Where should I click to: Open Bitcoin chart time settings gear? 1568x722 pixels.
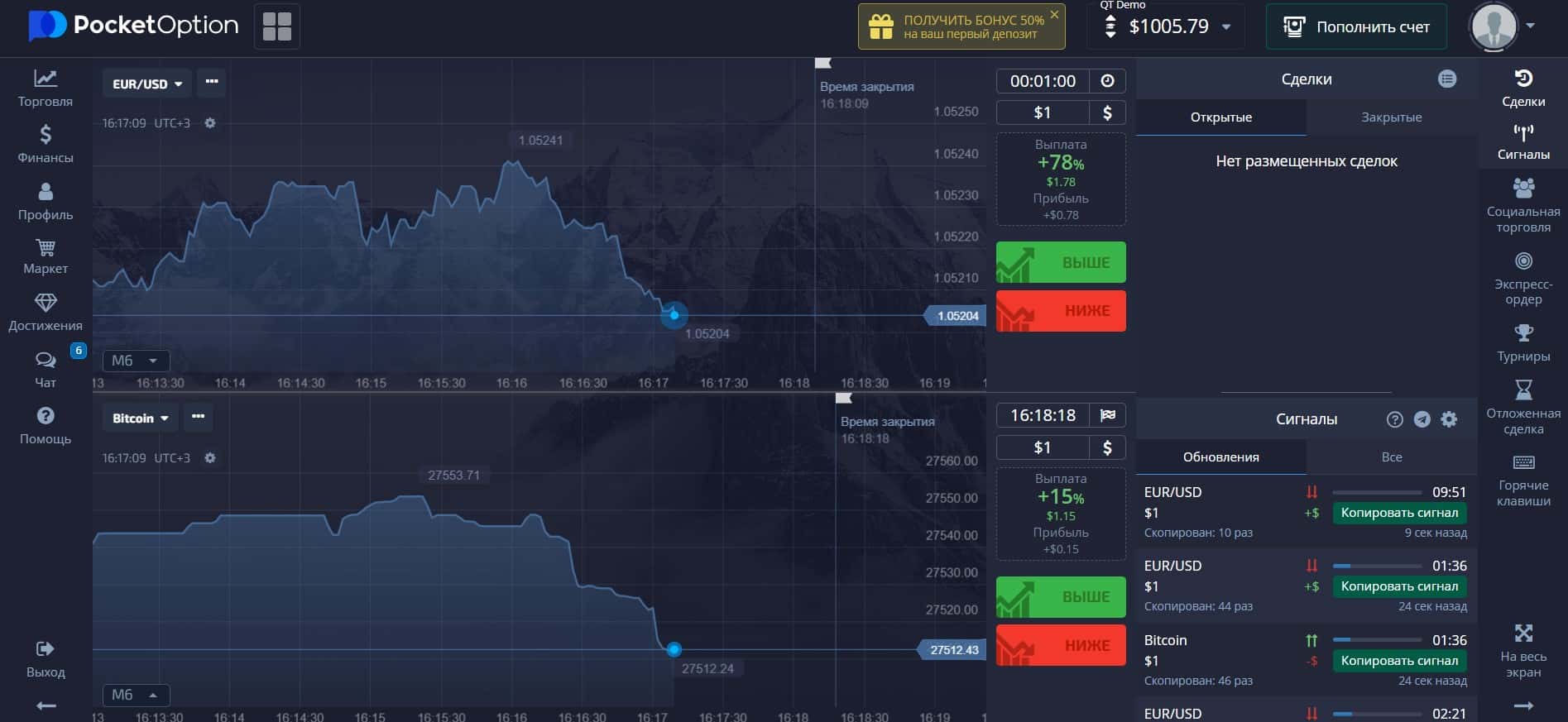(210, 457)
